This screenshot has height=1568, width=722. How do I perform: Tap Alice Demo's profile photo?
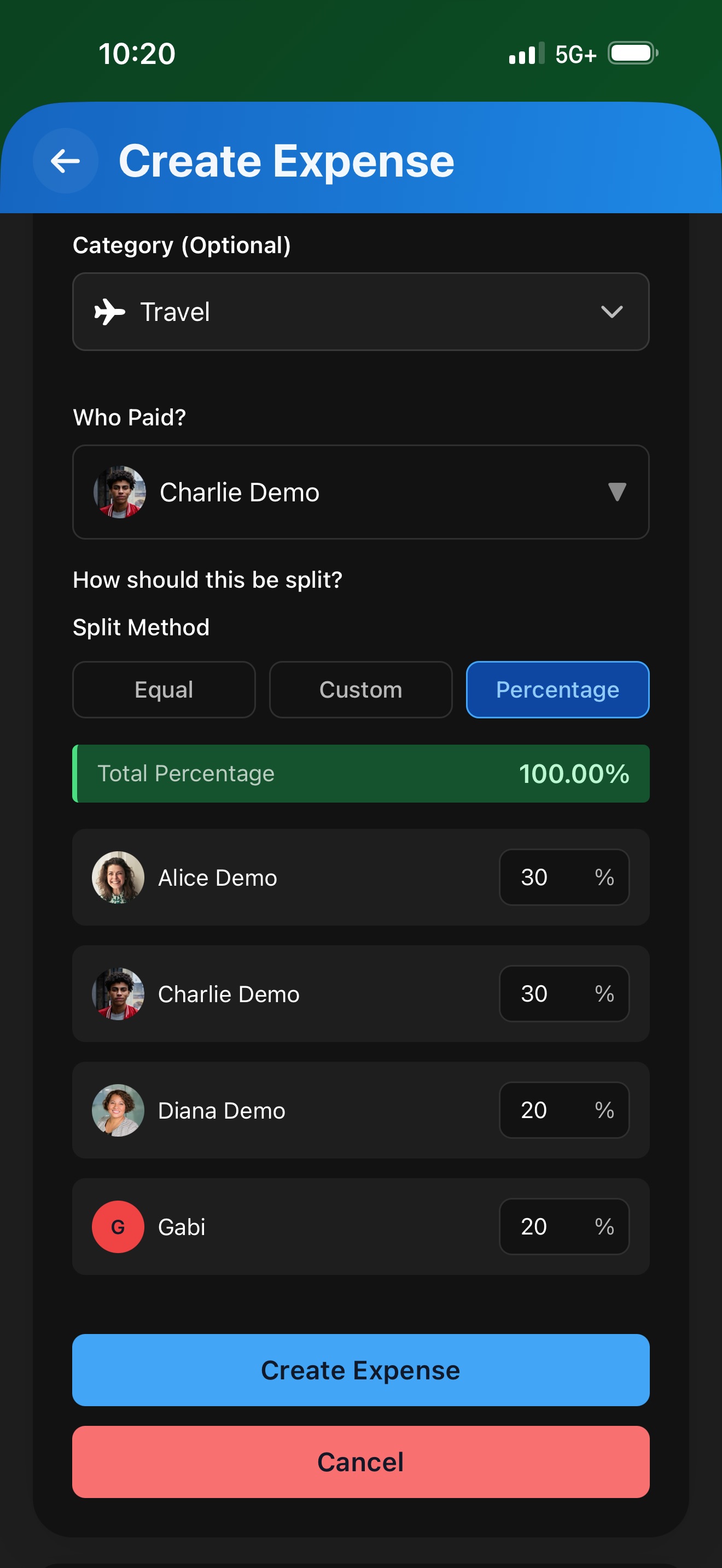click(x=118, y=877)
